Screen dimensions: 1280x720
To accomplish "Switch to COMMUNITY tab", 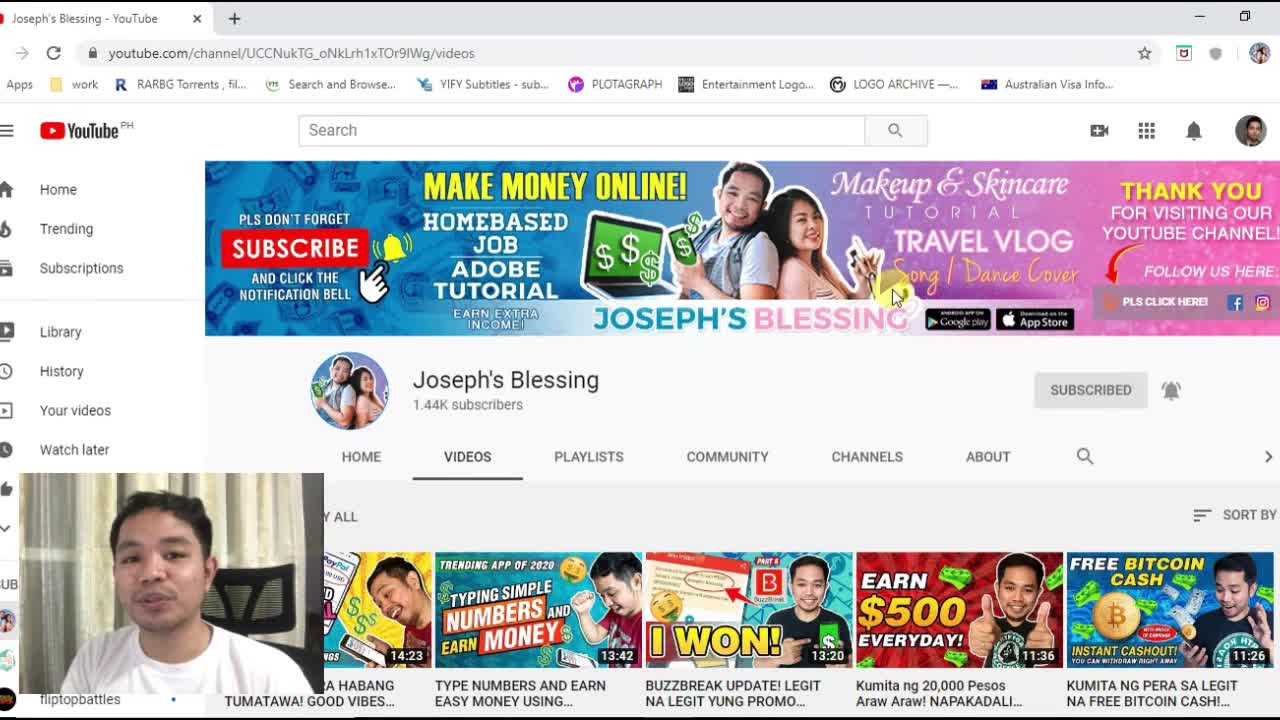I will pos(727,456).
